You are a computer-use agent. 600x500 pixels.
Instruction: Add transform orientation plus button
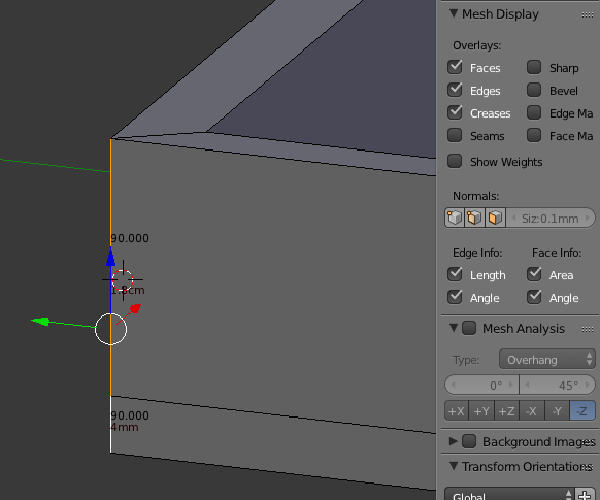point(585,495)
